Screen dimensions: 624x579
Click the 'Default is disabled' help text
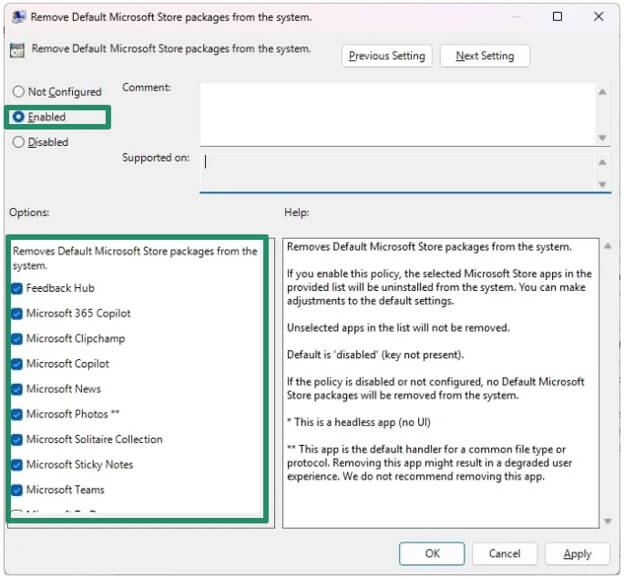(x=375, y=355)
